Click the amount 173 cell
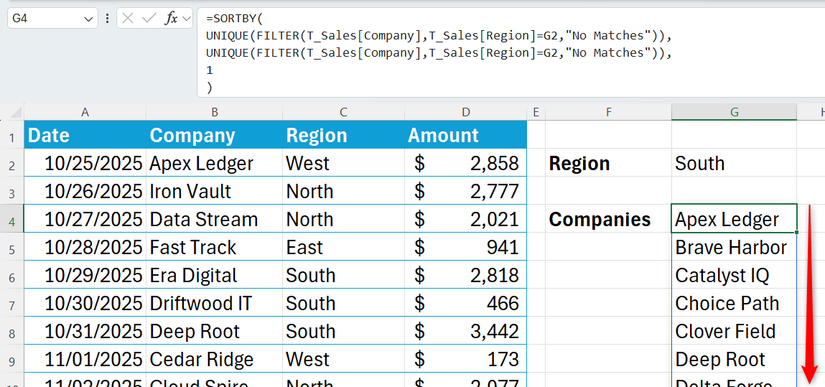 (x=466, y=359)
